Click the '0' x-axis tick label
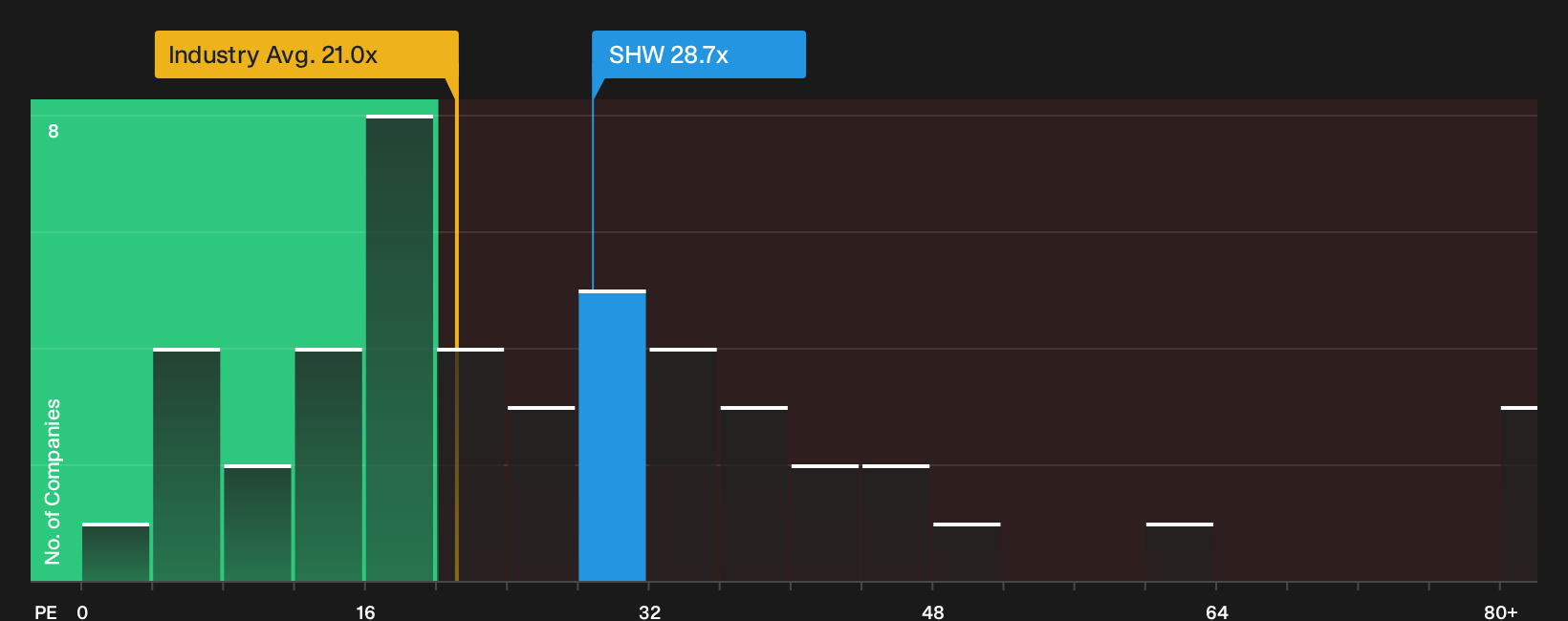The width and height of the screenshot is (1568, 621). click(x=82, y=611)
